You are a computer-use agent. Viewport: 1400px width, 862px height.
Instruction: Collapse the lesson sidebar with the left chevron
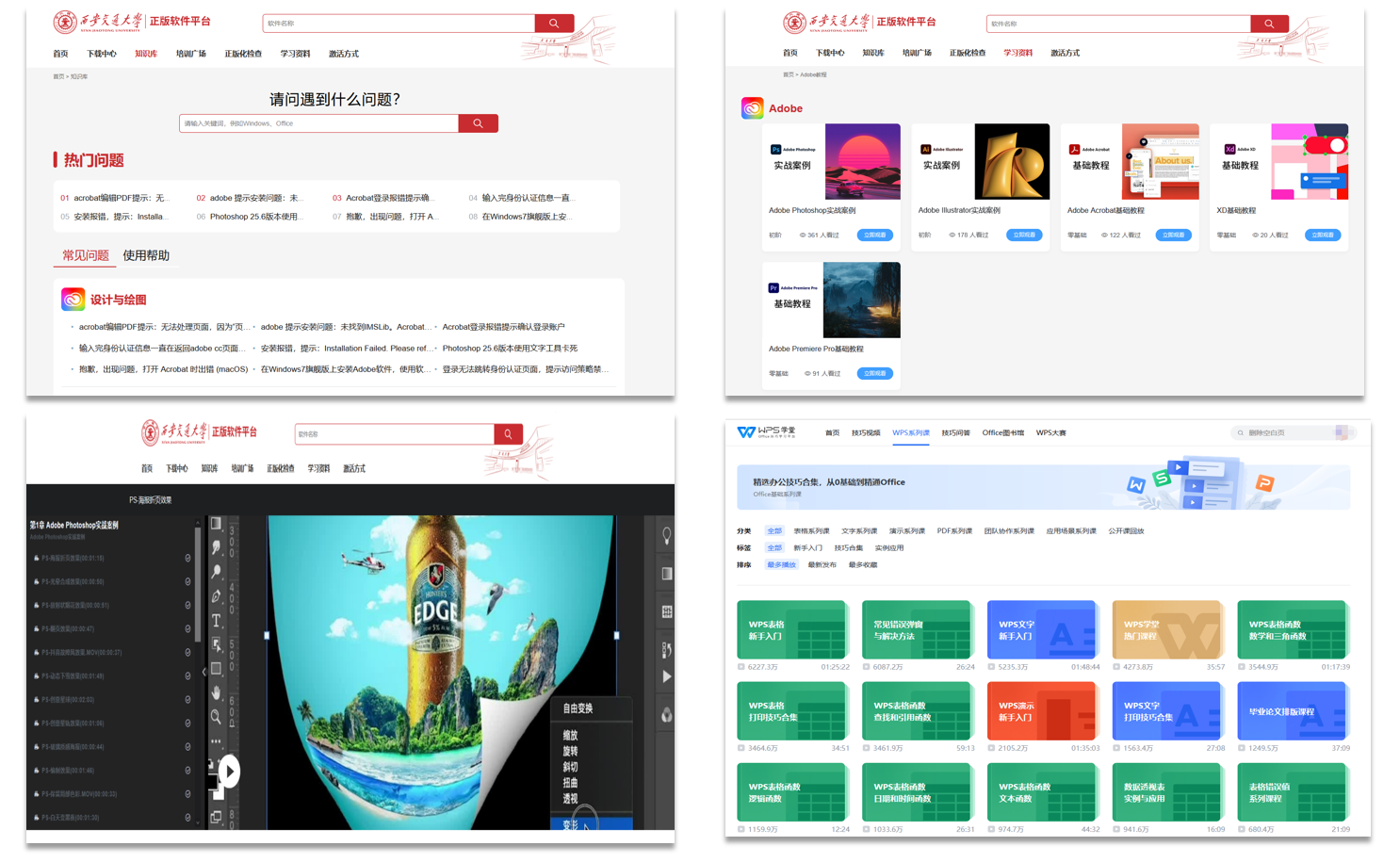[204, 672]
